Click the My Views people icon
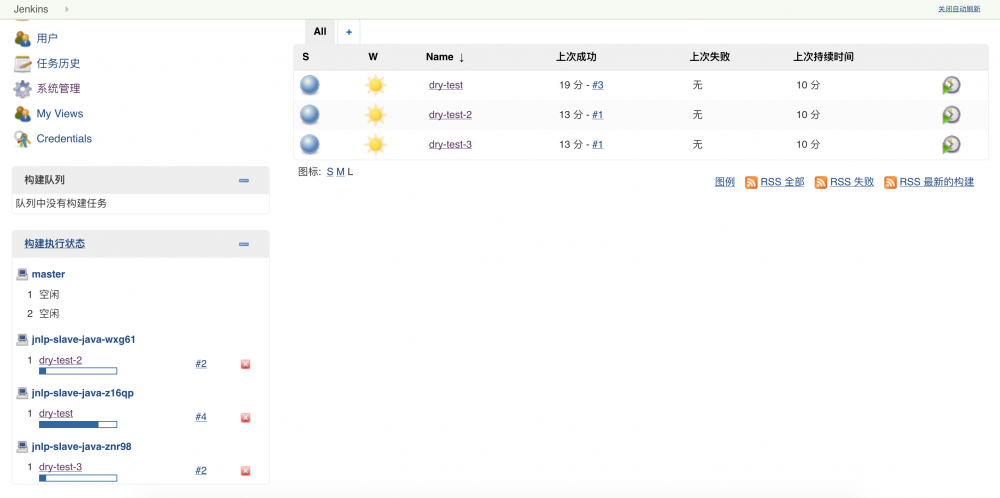 (22, 114)
